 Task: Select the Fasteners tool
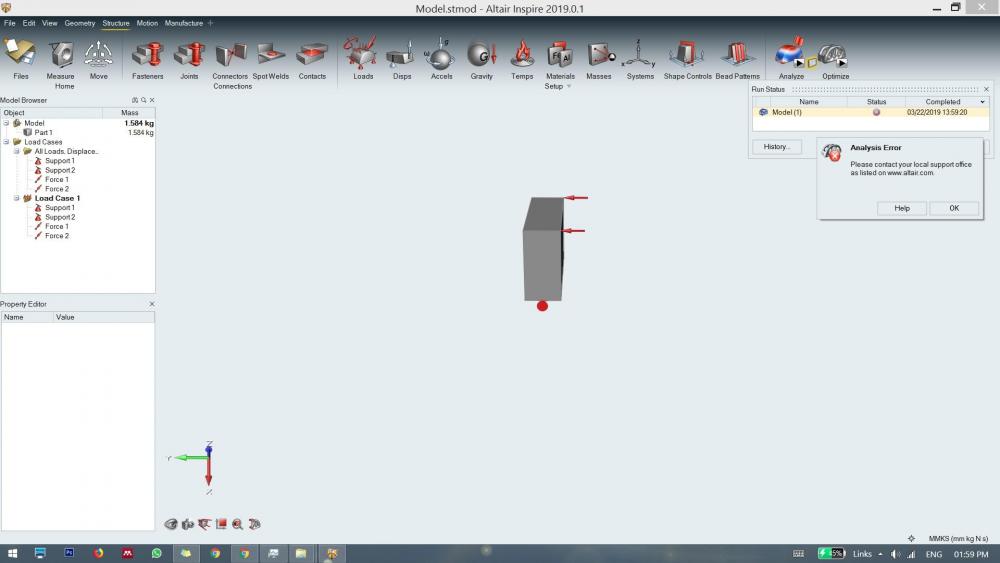click(147, 54)
